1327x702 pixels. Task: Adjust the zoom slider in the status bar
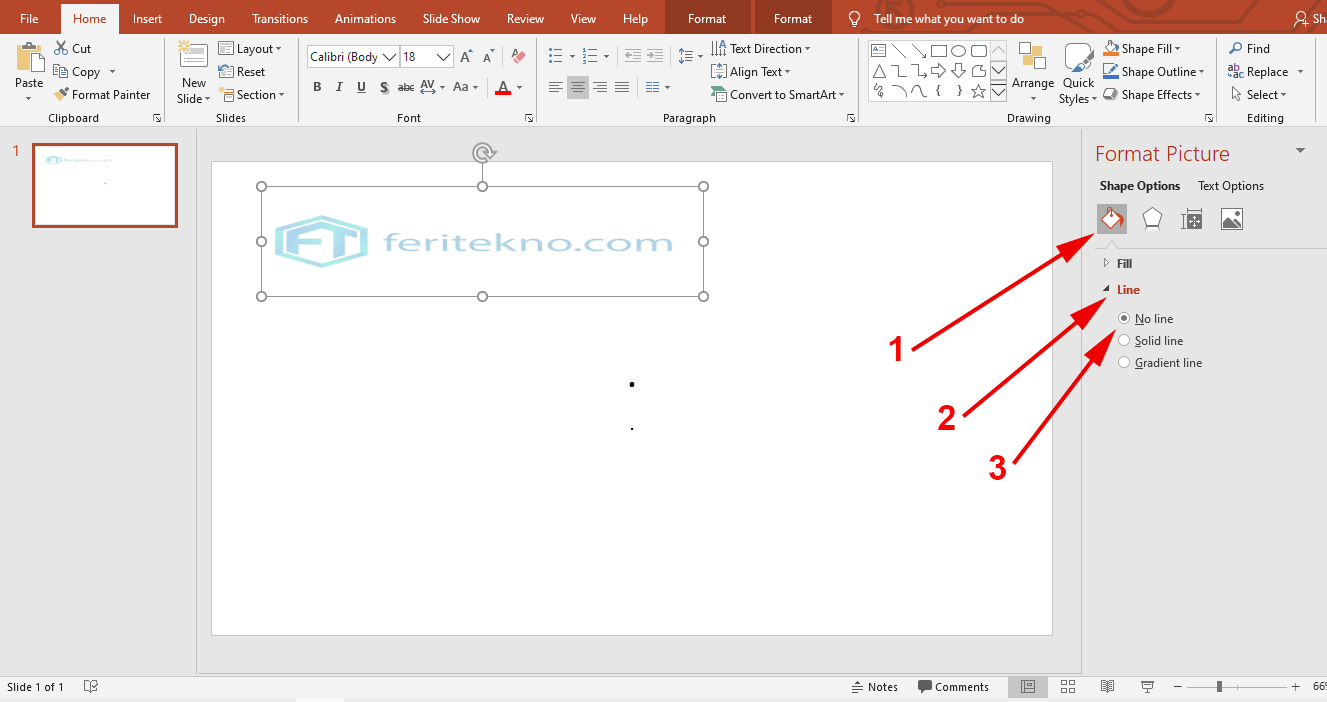tap(1219, 687)
